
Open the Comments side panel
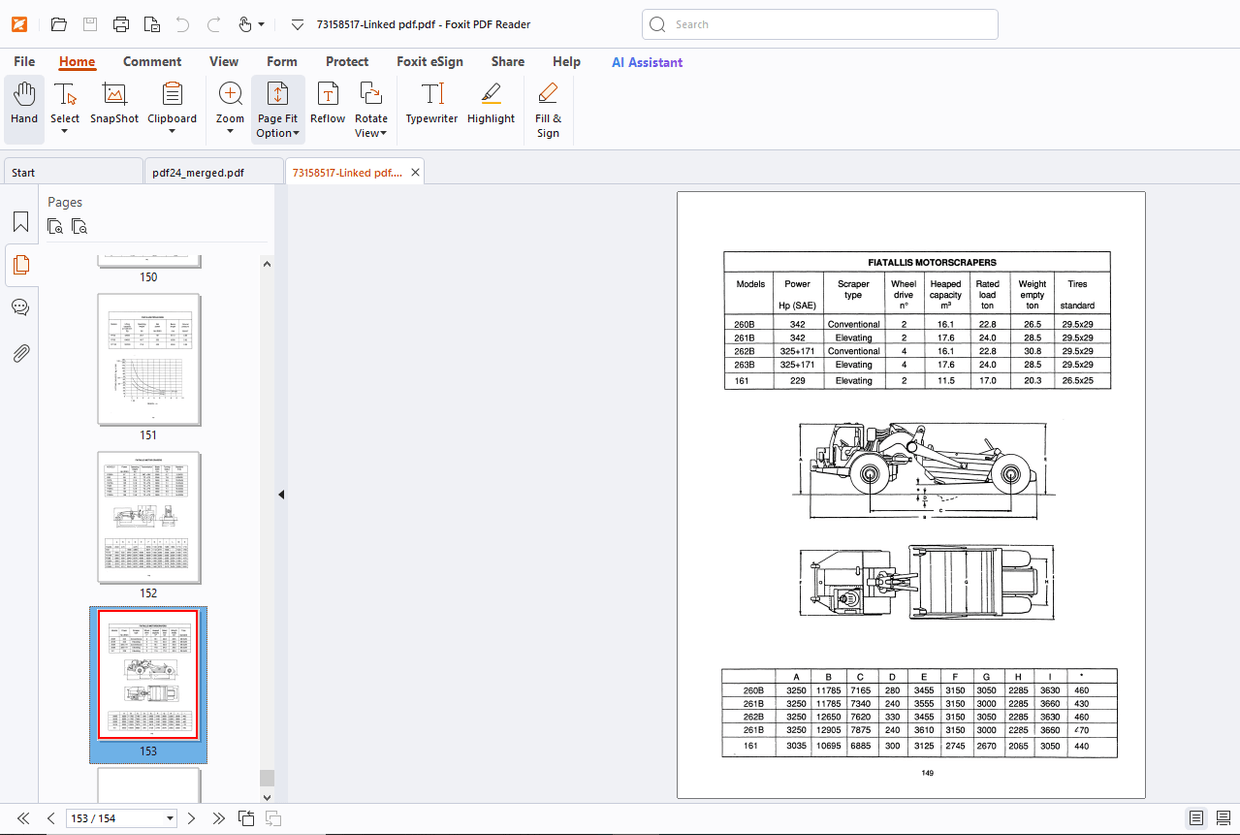coord(20,307)
